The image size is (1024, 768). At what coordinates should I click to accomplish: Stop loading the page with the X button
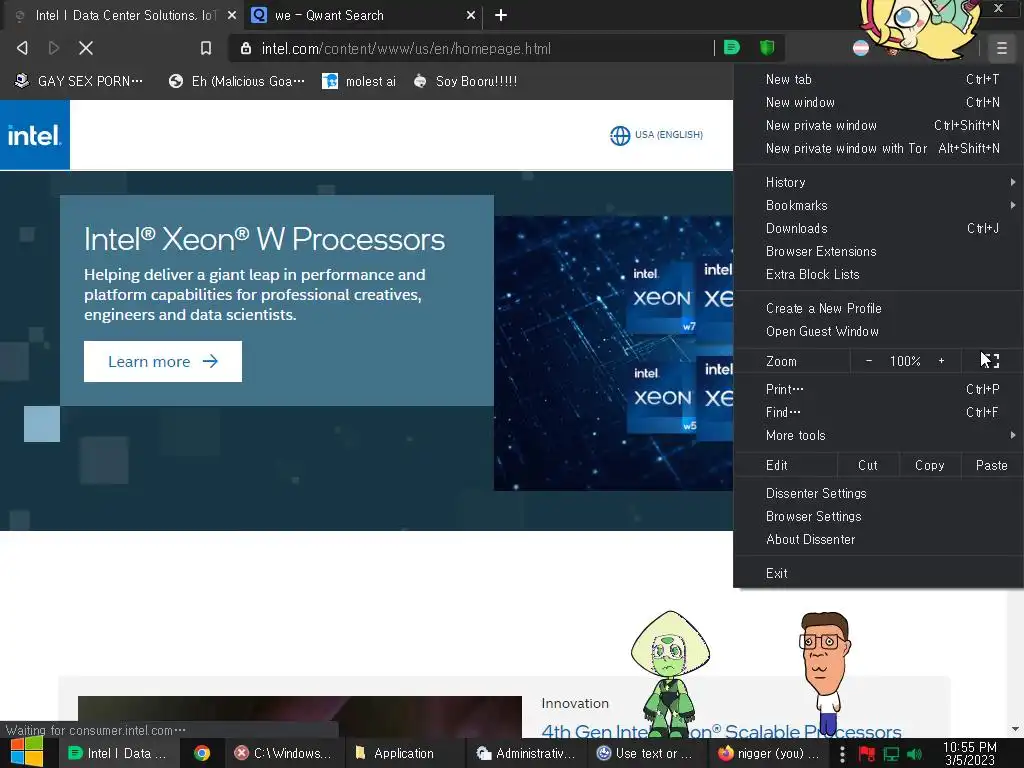click(x=86, y=48)
